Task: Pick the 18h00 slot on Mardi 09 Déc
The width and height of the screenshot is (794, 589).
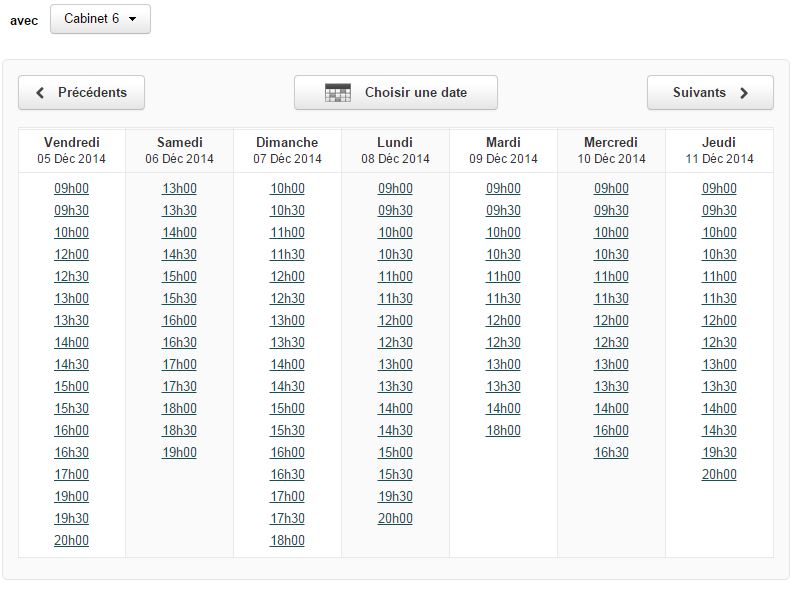Action: [x=503, y=430]
